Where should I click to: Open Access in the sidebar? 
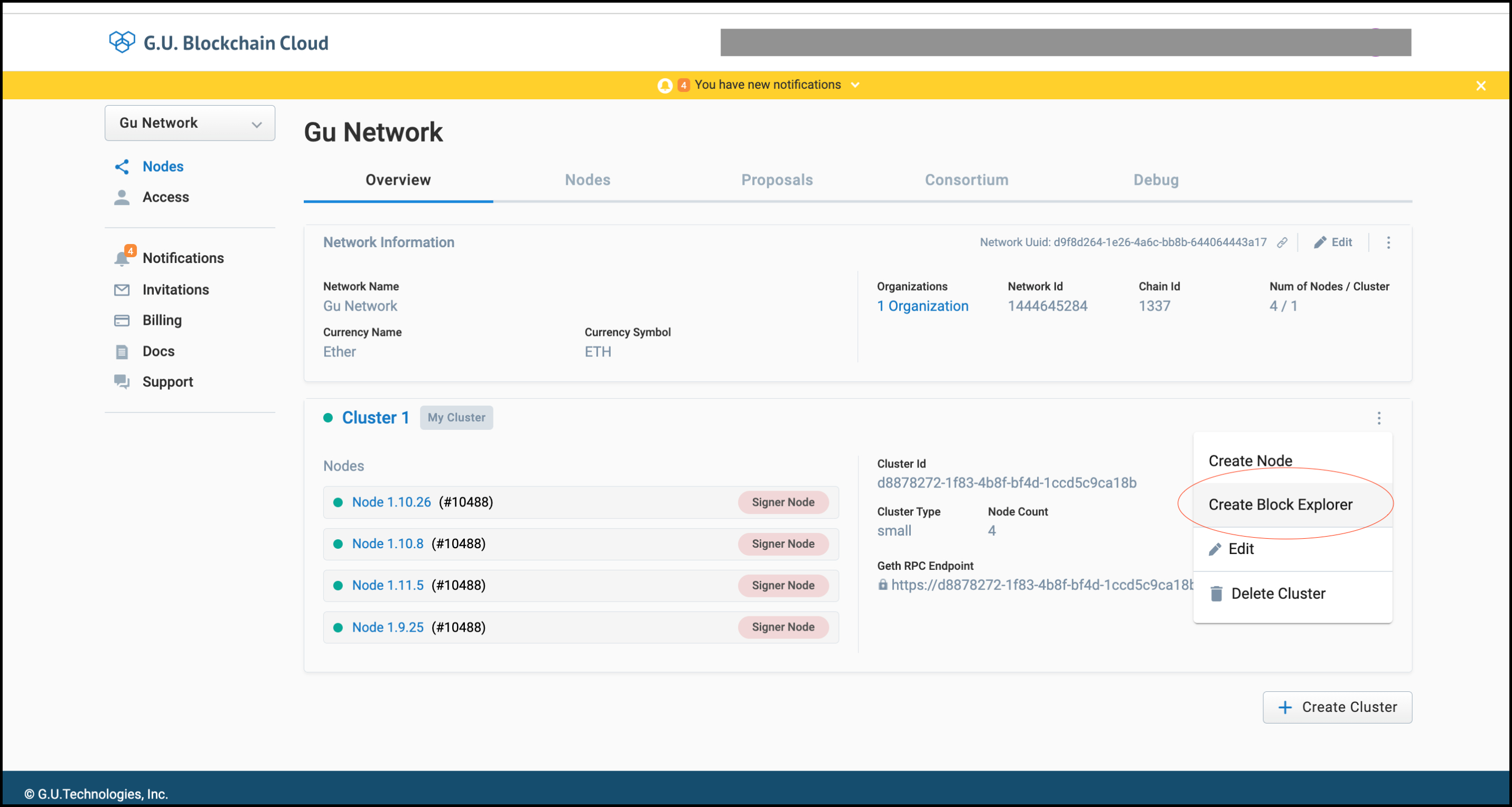click(165, 197)
